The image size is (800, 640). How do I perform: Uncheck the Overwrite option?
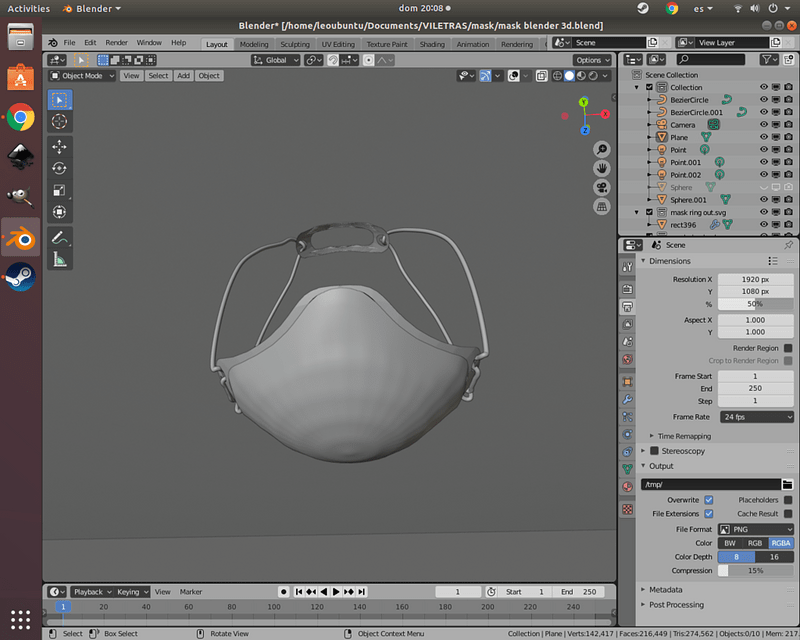(x=709, y=500)
